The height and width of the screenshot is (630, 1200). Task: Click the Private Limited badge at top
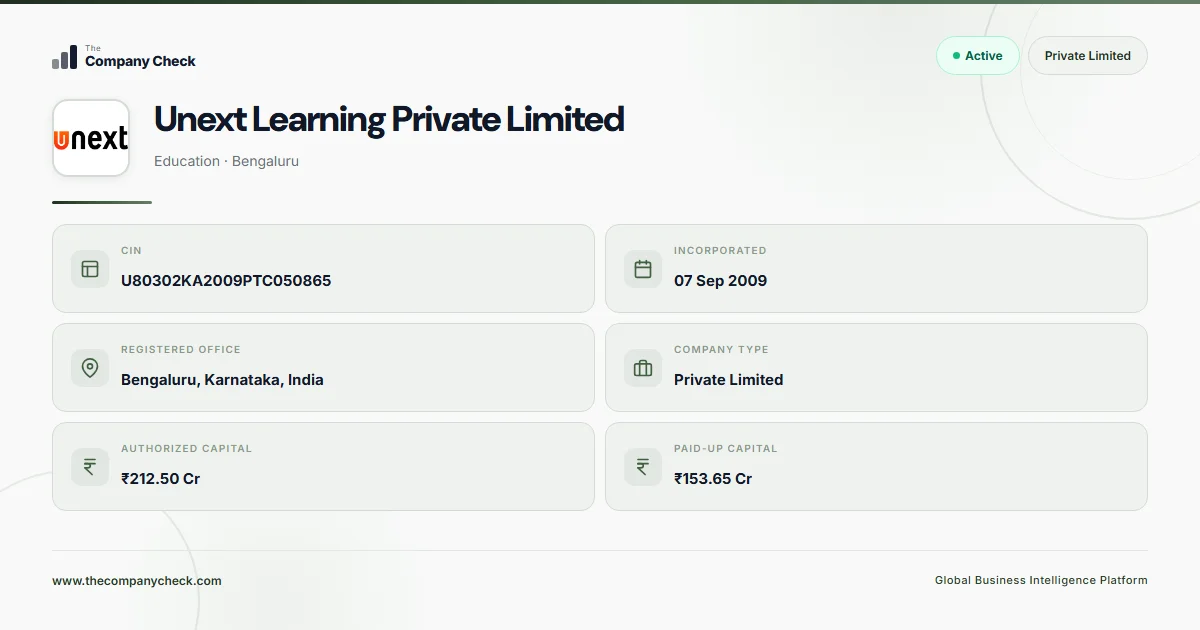click(x=1087, y=56)
